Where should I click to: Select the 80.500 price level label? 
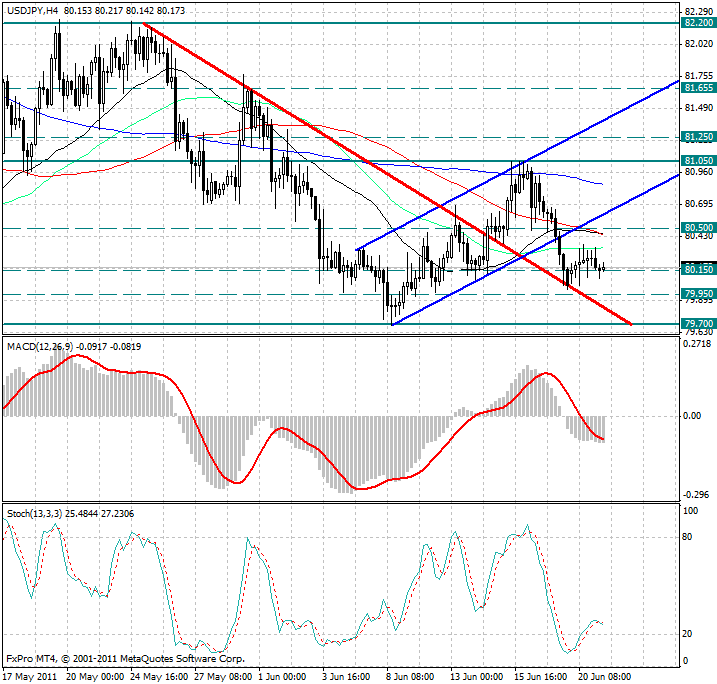click(x=697, y=228)
